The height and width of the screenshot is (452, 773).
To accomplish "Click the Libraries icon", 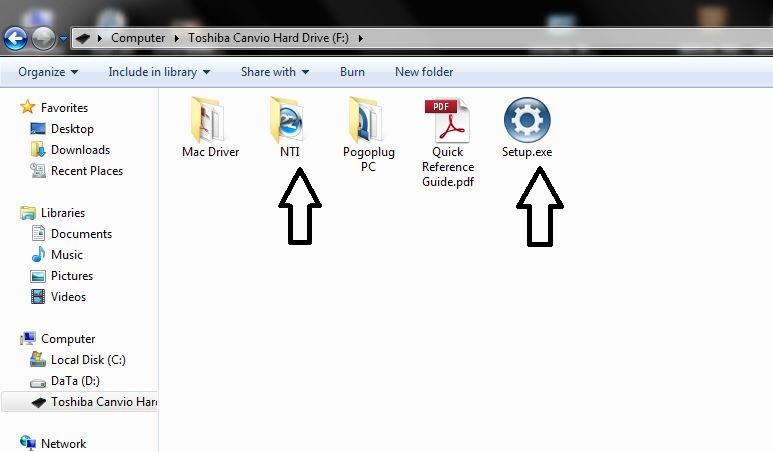I will (x=28, y=212).
